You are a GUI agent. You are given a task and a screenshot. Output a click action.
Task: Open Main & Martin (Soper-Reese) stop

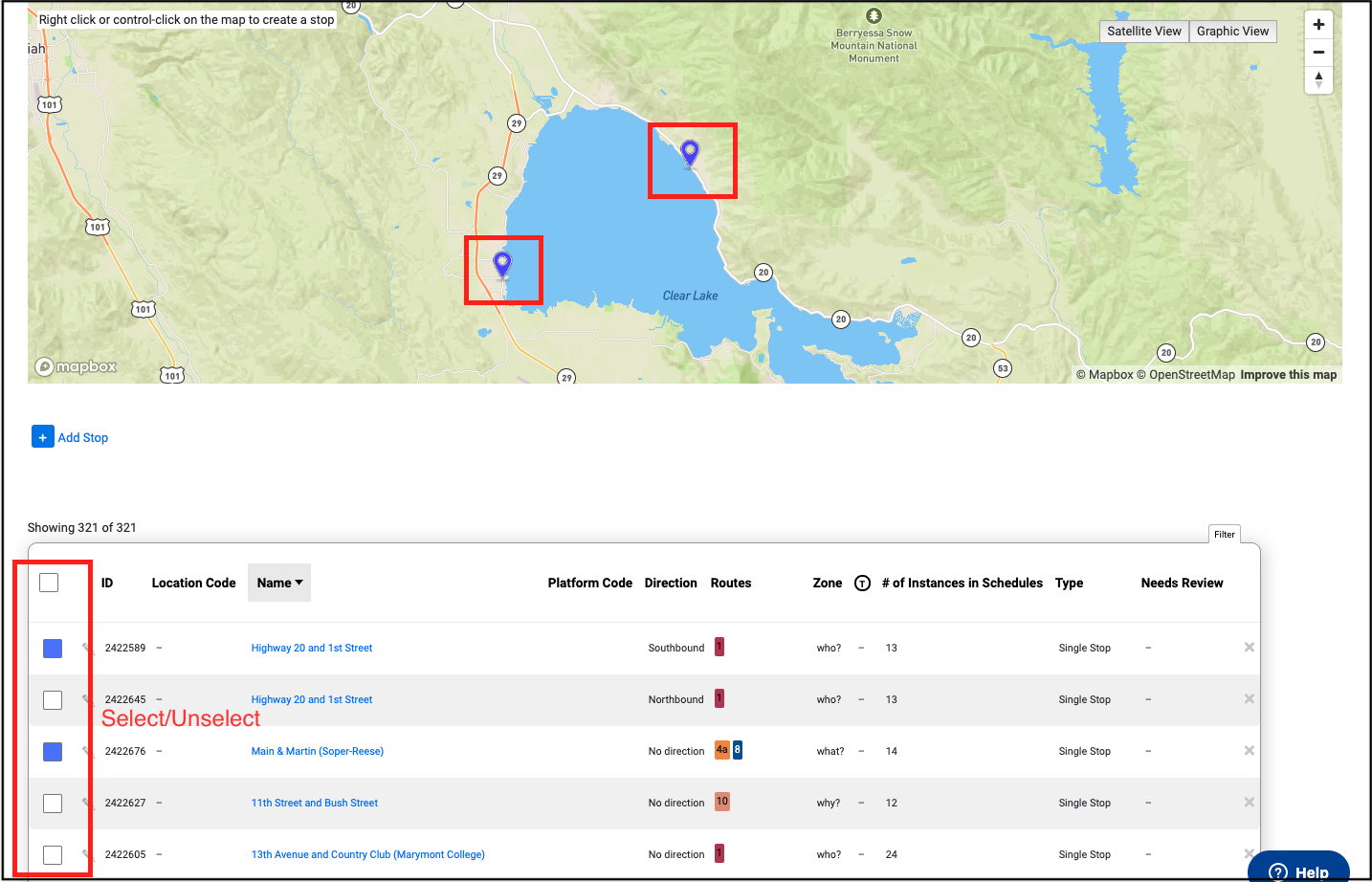click(x=318, y=751)
